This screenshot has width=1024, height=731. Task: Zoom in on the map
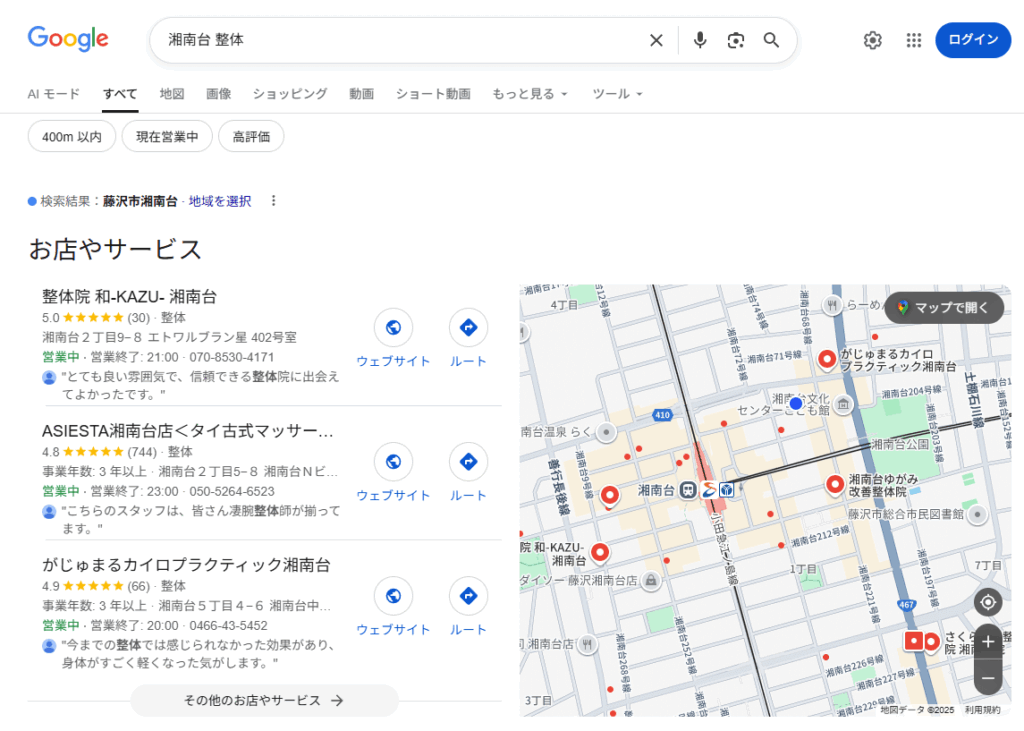pyautogui.click(x=988, y=642)
